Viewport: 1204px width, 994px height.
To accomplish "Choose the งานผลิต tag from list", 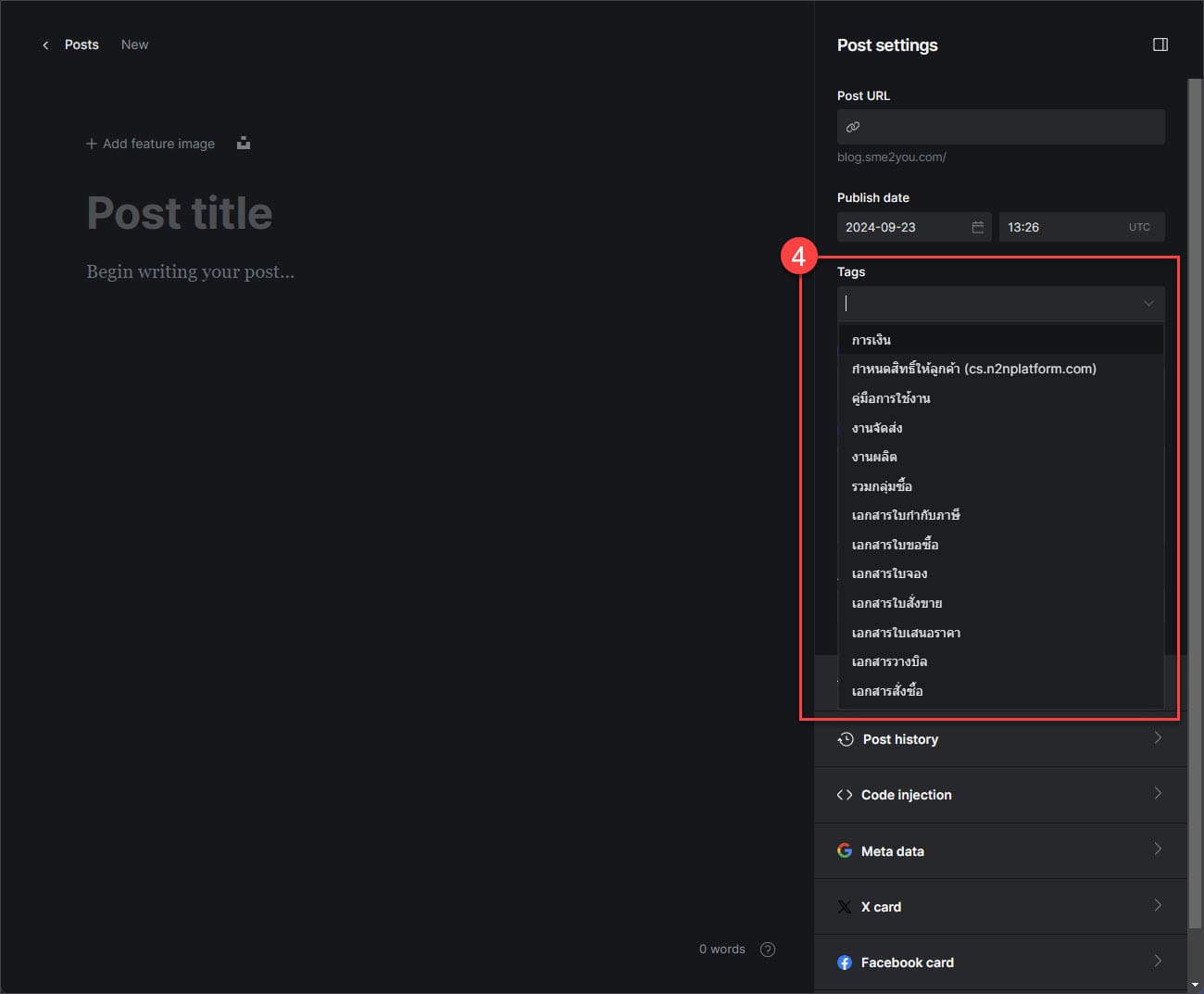I will [874, 457].
